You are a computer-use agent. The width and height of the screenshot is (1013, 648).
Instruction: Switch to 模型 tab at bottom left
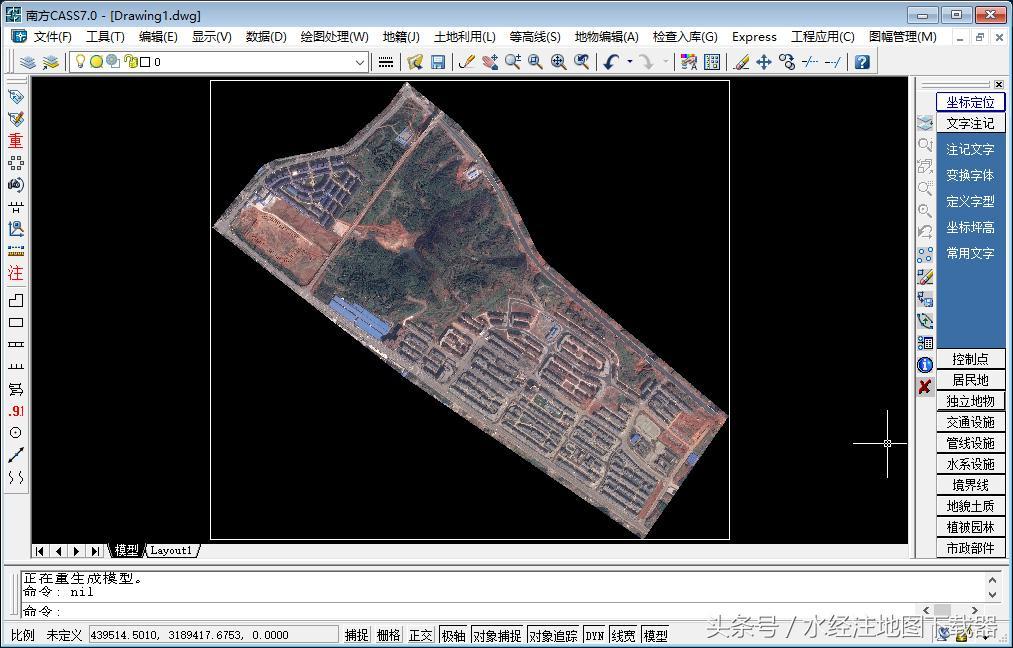(126, 550)
